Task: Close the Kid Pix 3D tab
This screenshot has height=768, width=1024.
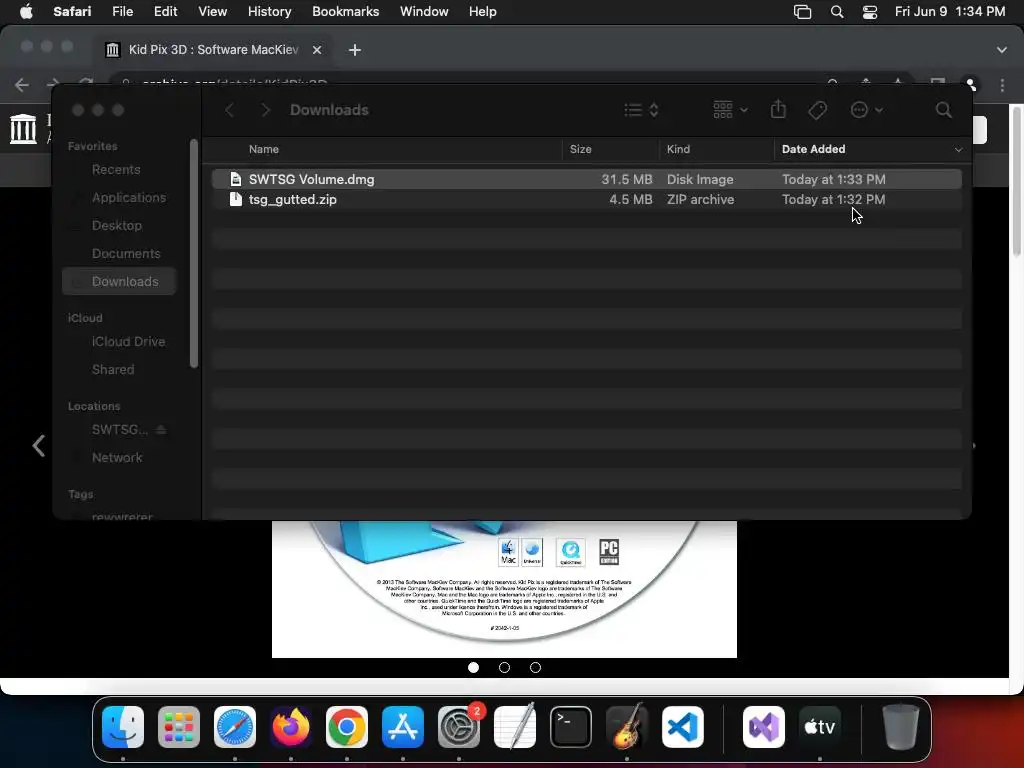Action: [317, 50]
